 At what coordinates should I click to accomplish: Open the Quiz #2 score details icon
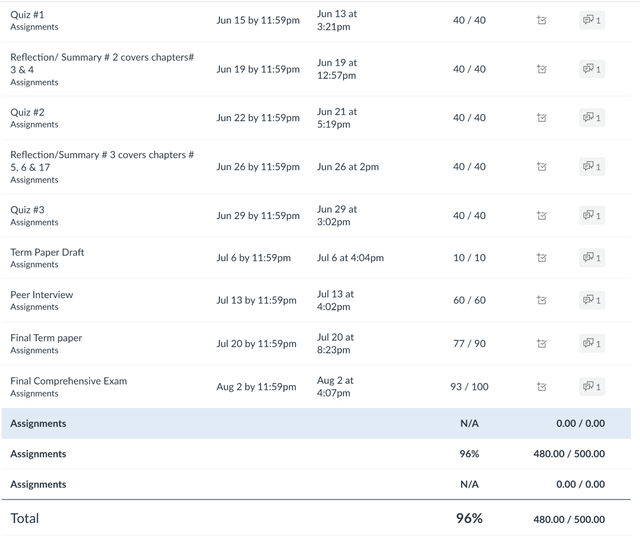click(x=541, y=118)
